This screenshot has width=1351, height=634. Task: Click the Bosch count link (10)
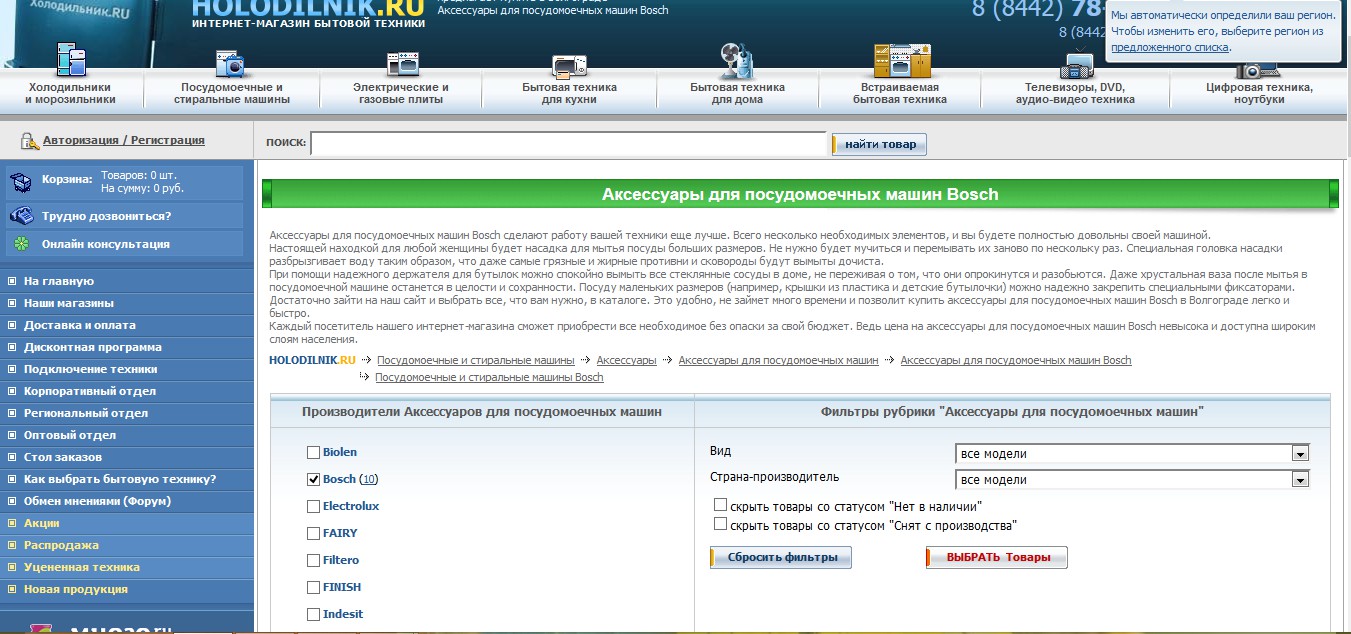369,480
